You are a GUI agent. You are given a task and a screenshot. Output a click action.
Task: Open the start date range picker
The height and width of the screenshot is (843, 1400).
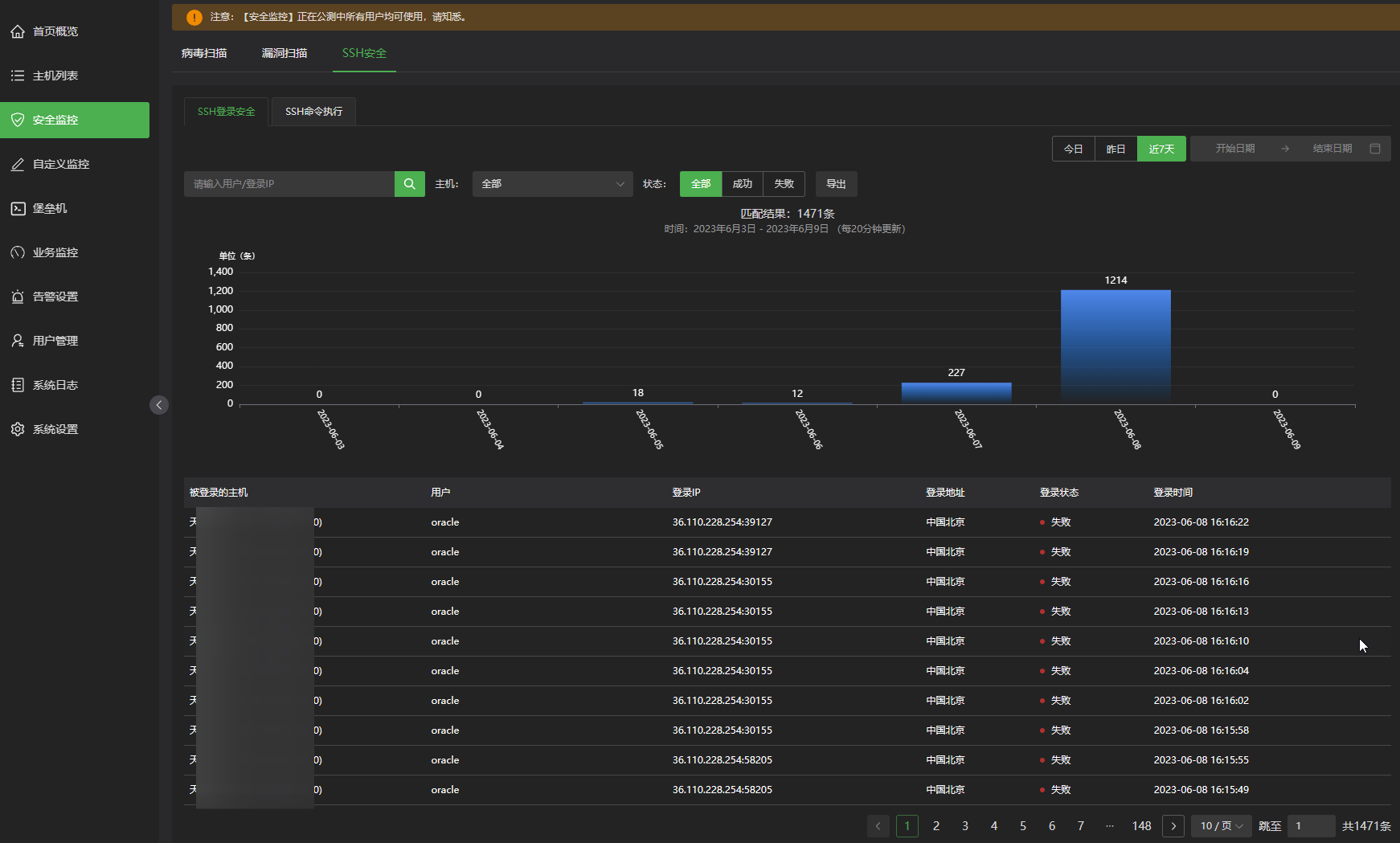tap(1234, 149)
